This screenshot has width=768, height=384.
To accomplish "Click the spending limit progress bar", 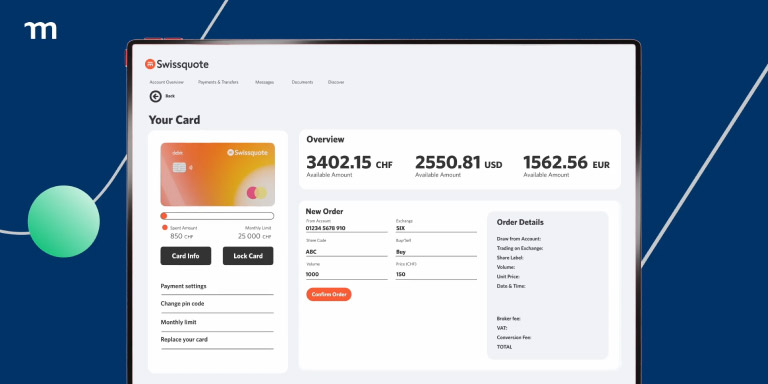I will (217, 216).
